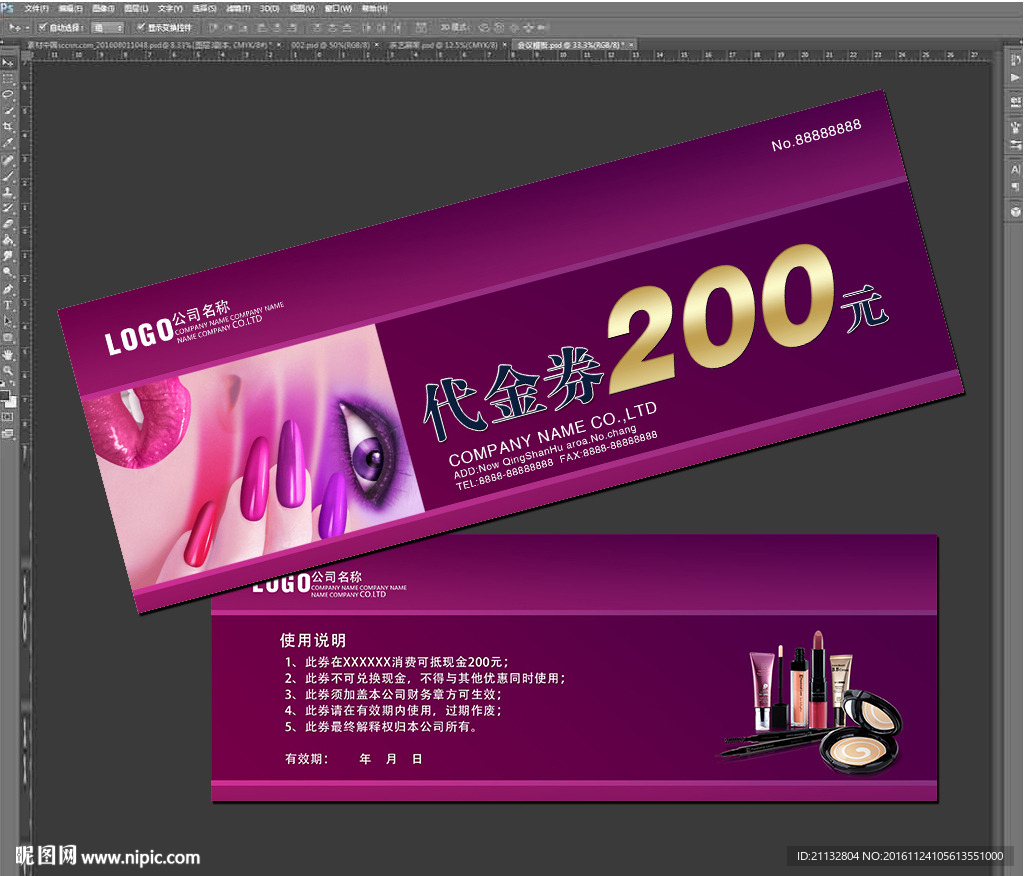Open the Move tool preset picker arrow
The height and width of the screenshot is (876, 1024).
[x=26, y=28]
